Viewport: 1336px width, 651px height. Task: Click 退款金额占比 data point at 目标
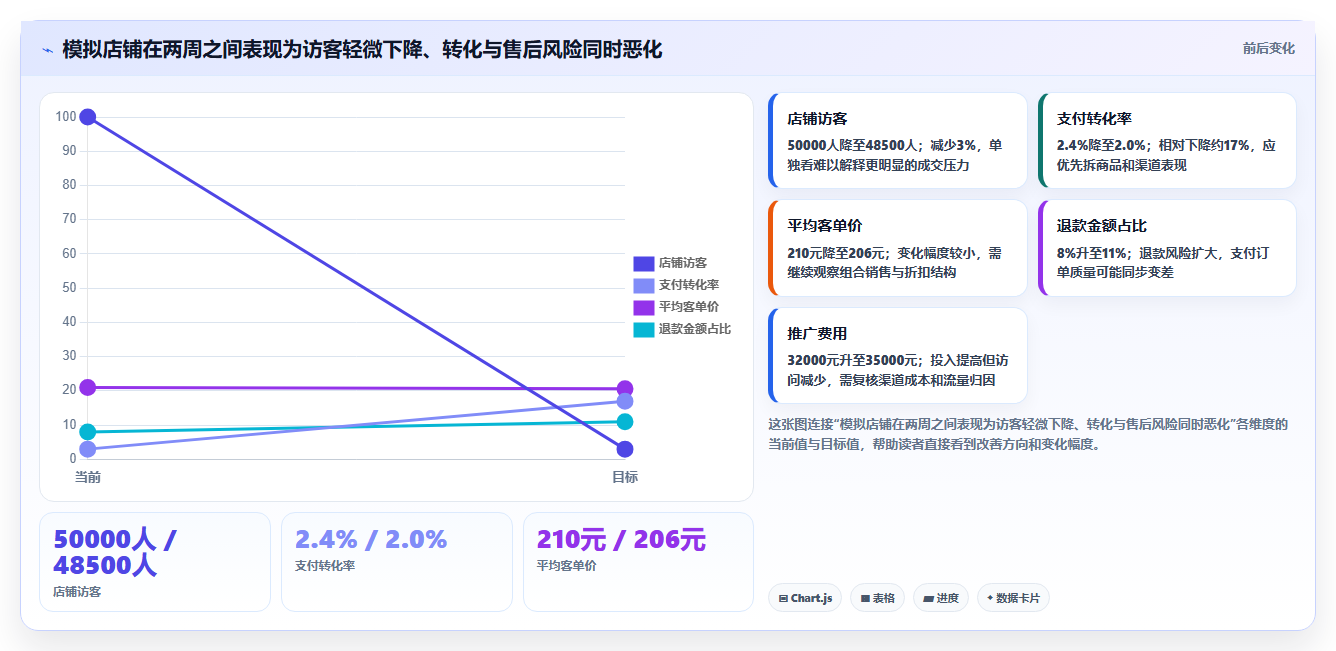(625, 421)
